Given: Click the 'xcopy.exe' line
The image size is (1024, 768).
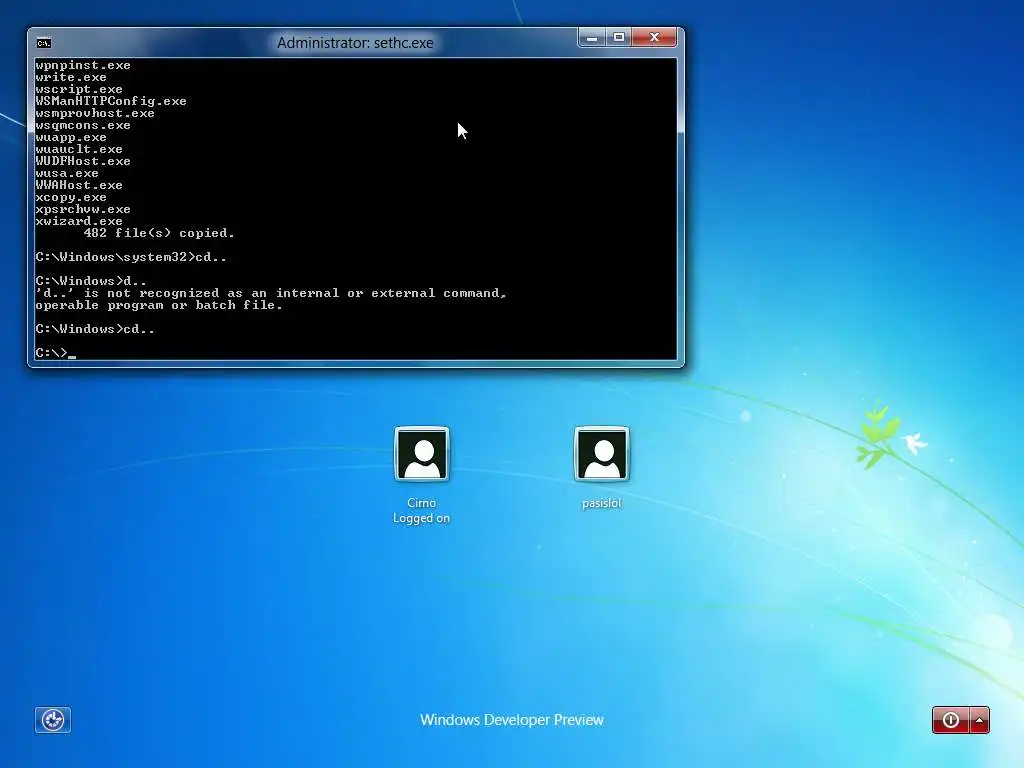Looking at the screenshot, I should [x=71, y=197].
